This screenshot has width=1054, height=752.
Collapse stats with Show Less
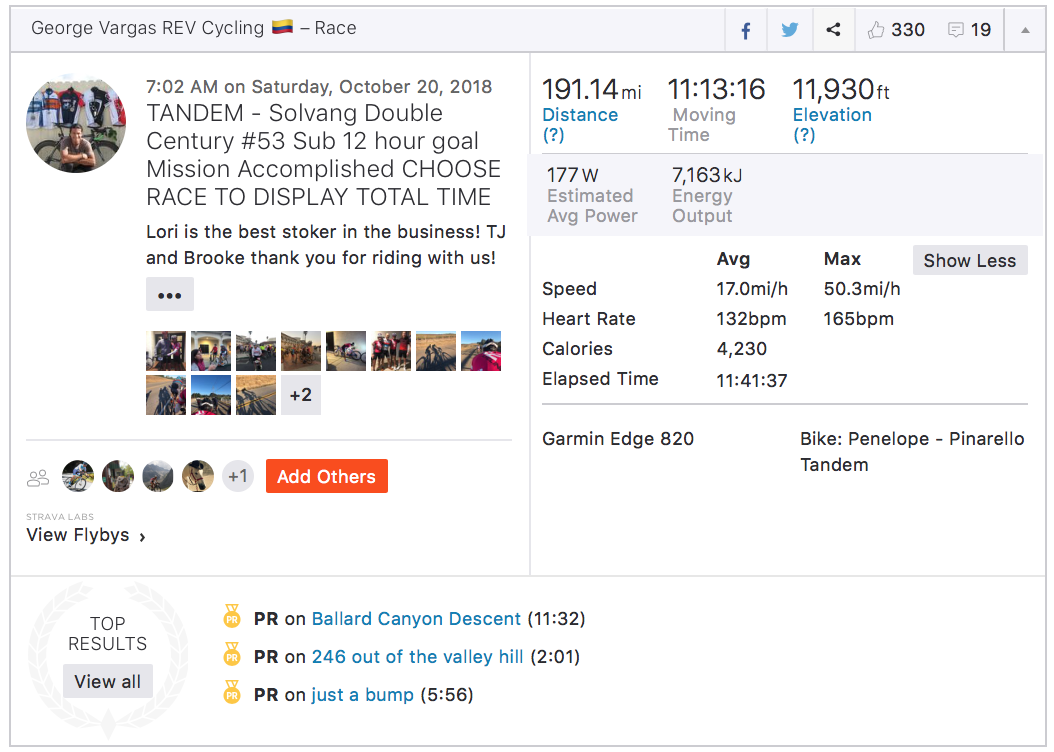point(969,260)
